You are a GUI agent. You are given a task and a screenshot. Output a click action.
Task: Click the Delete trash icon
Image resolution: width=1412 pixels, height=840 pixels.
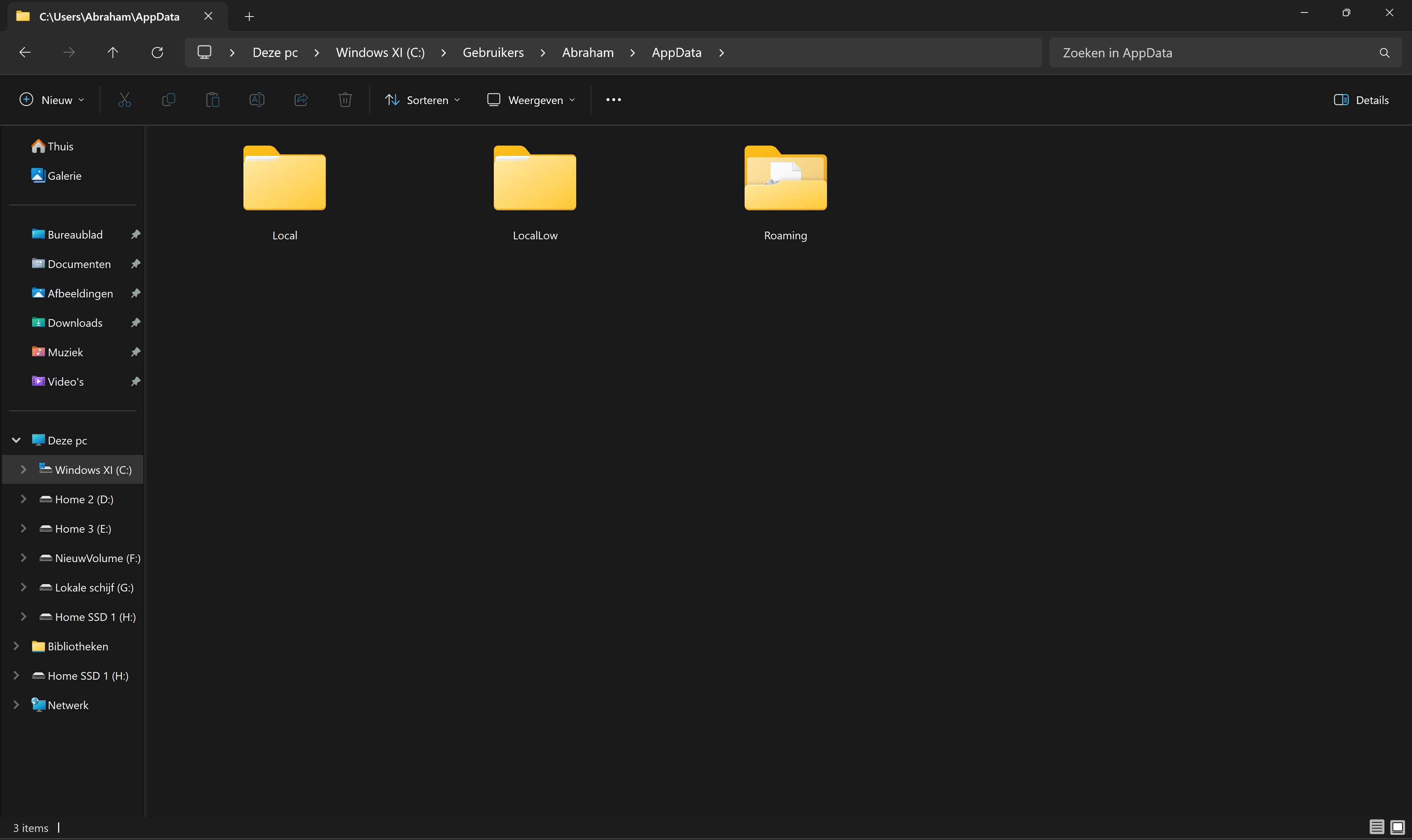coord(345,100)
